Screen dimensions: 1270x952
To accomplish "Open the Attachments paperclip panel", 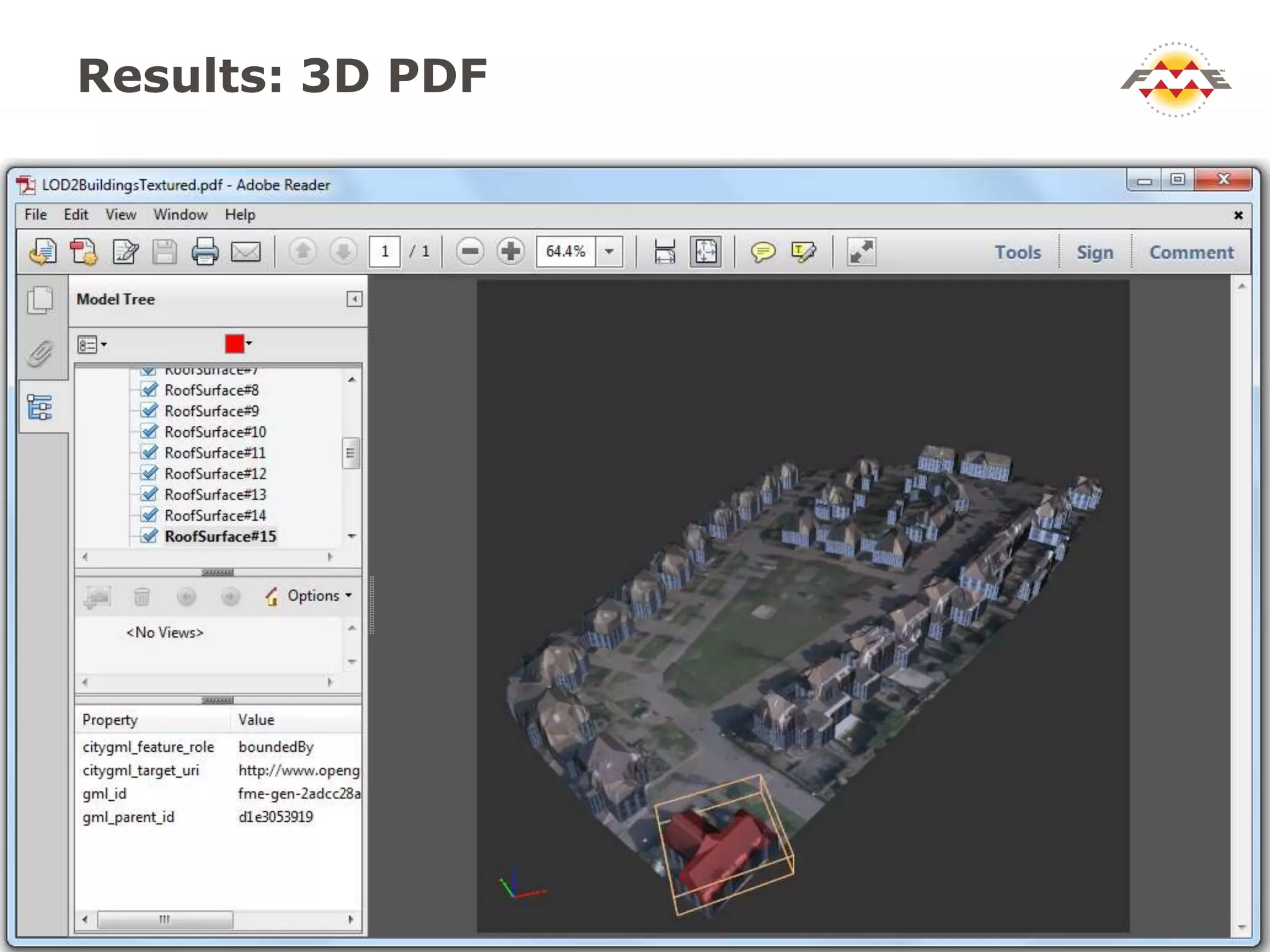I will click(x=41, y=353).
